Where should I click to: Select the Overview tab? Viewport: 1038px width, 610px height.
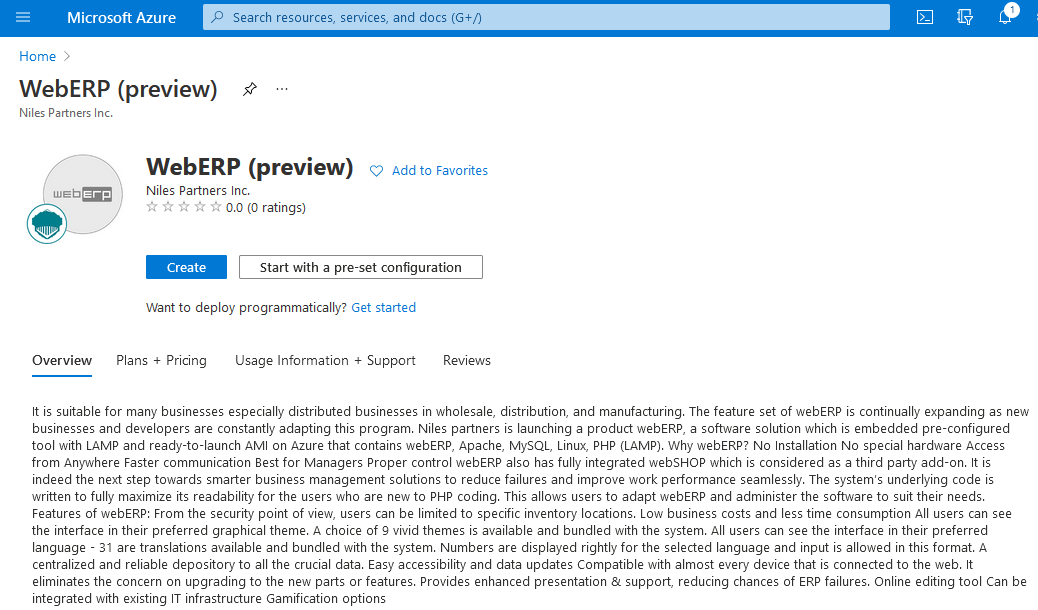[x=62, y=360]
